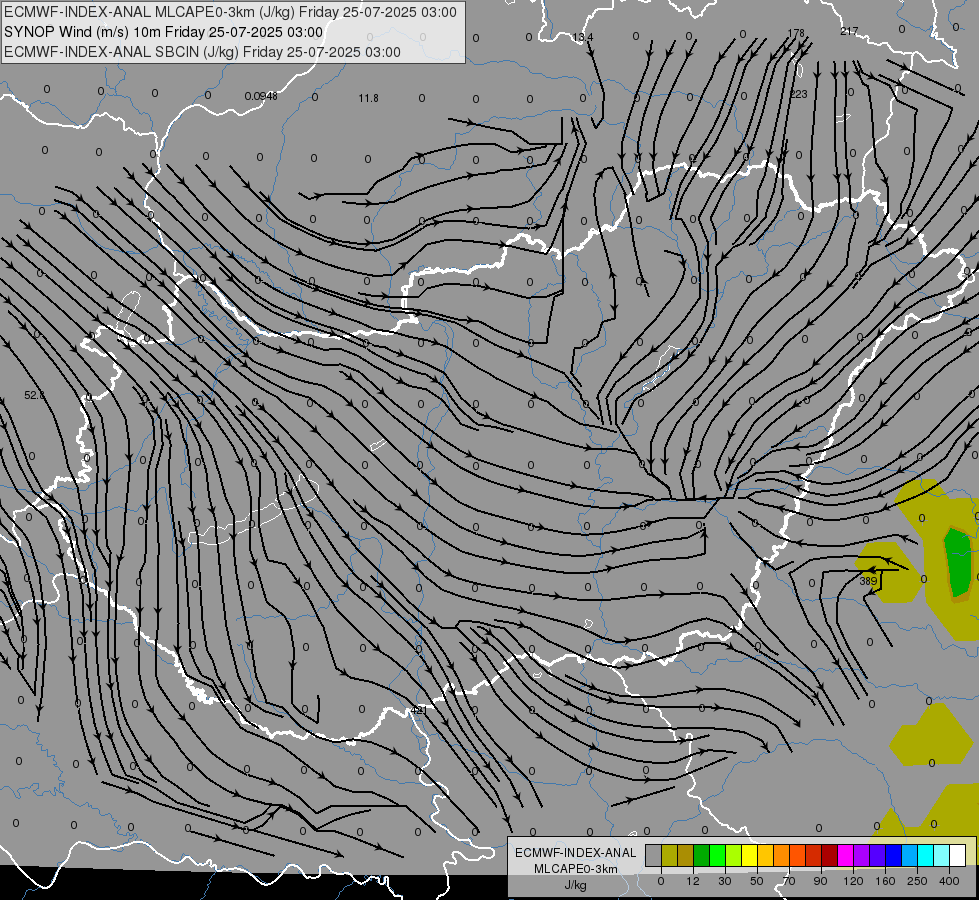Screen dimensions: 979x900
Task: Click the ECMWF-INDEX-ANAL legend heading
Action: coord(575,853)
